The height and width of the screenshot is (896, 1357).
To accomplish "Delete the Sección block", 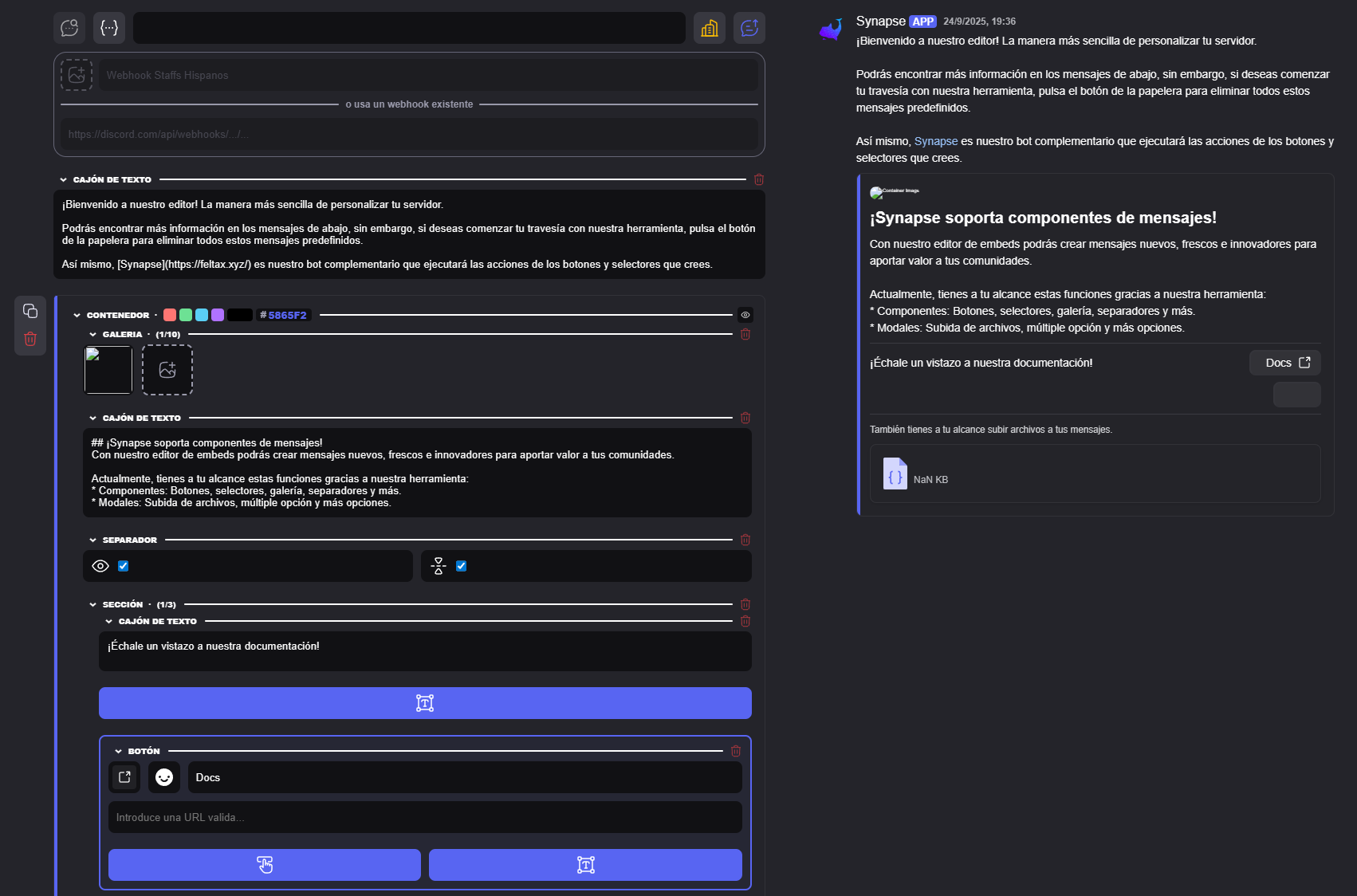I will coord(745,604).
